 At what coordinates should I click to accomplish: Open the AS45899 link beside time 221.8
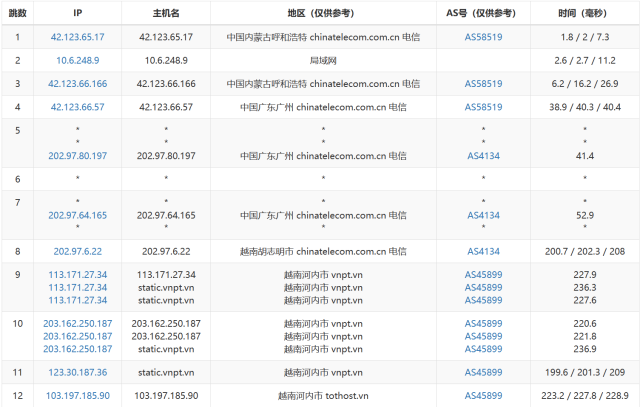pyautogui.click(x=483, y=336)
